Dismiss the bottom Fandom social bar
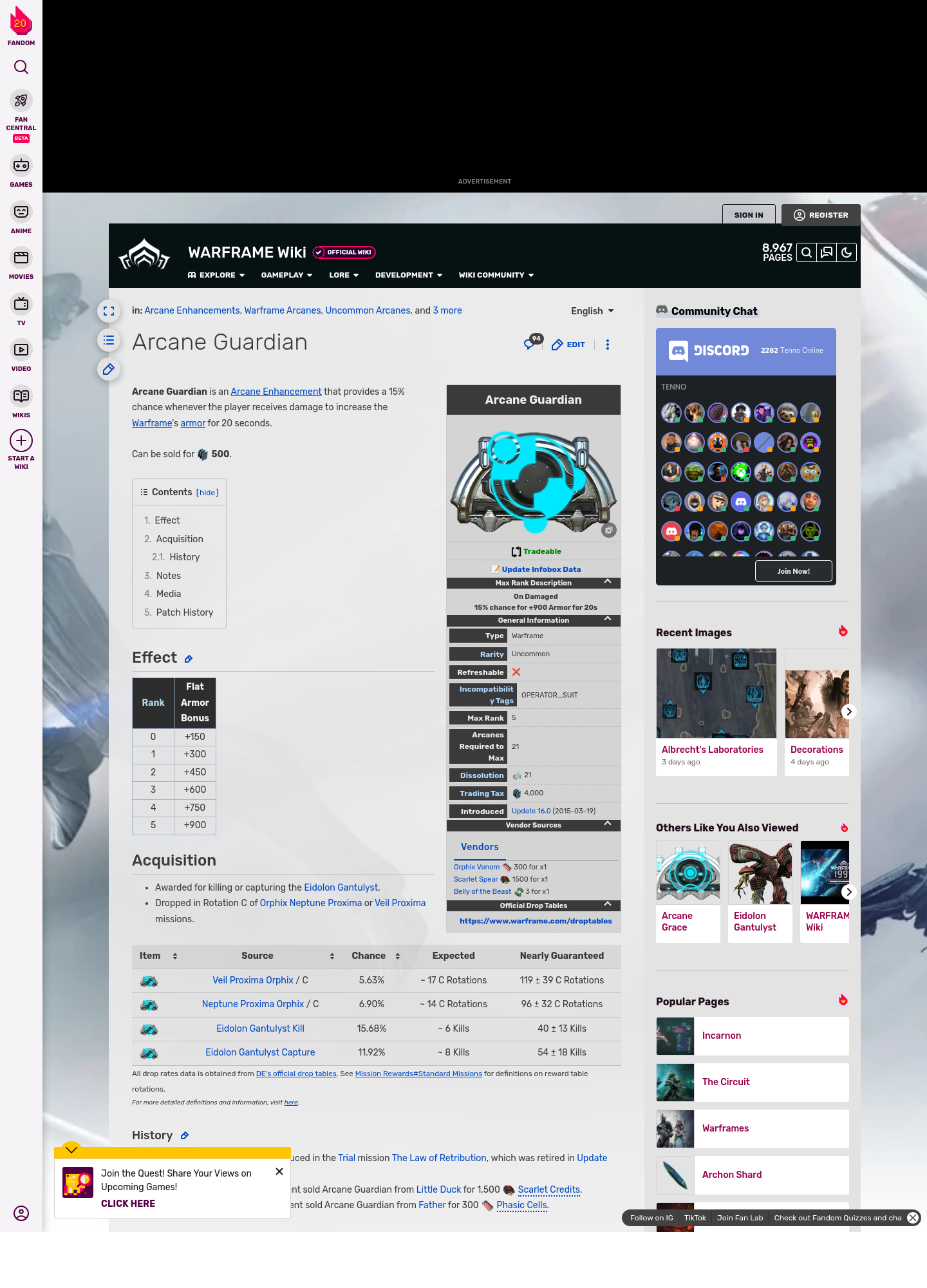 tap(913, 1218)
